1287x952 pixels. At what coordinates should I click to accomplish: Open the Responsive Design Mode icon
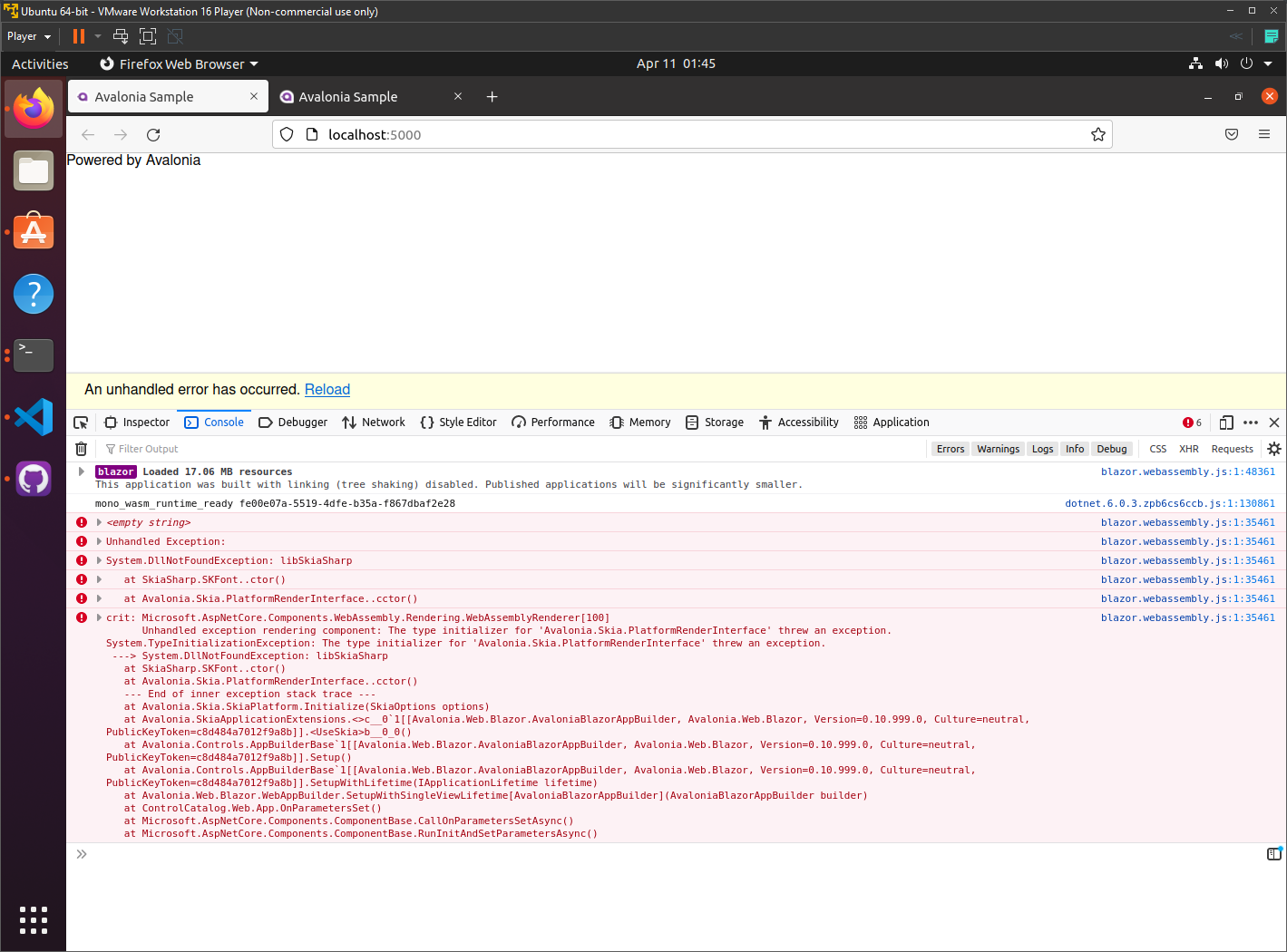(1226, 422)
